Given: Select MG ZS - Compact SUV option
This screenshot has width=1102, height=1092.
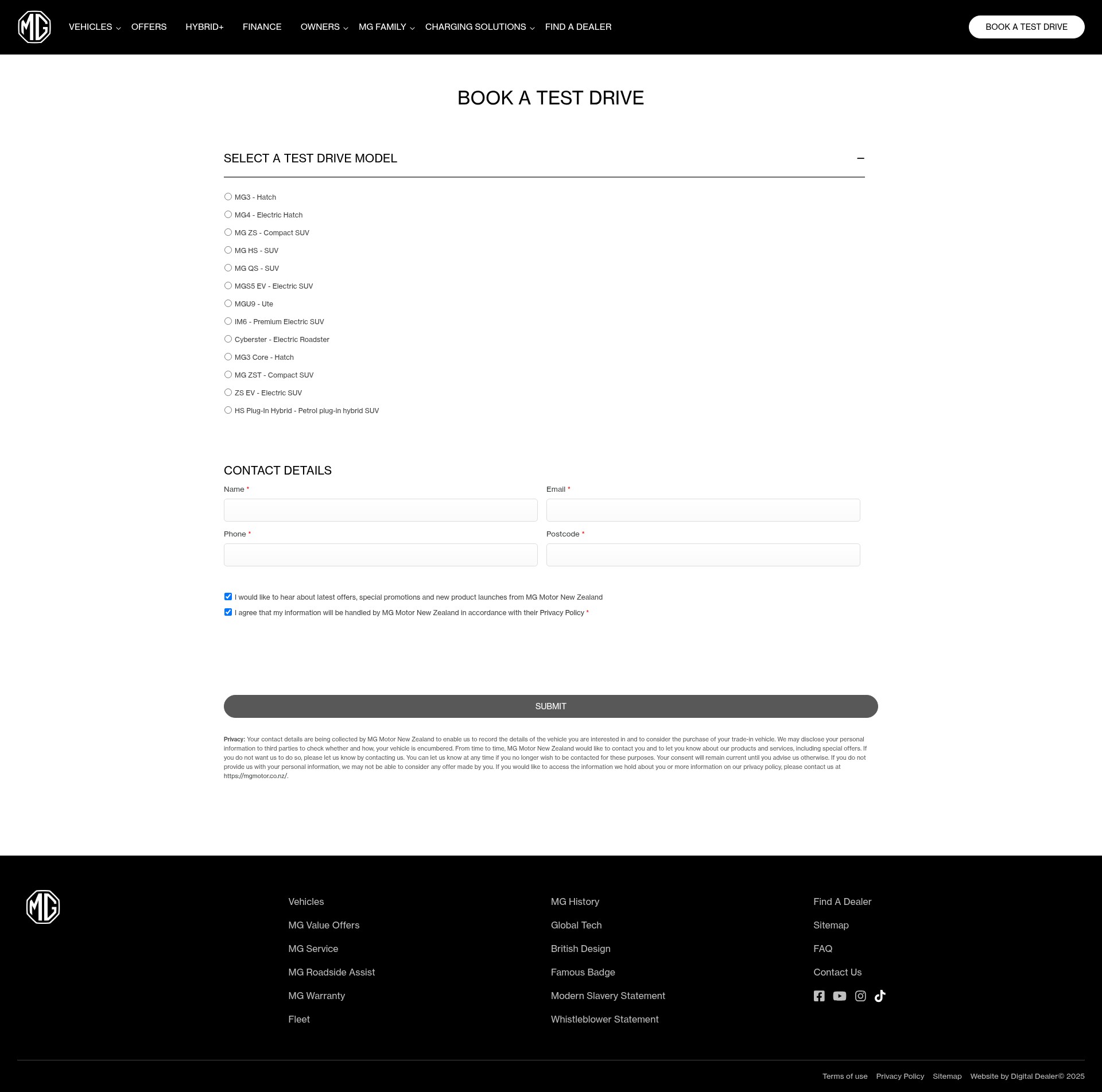Looking at the screenshot, I should point(228,232).
